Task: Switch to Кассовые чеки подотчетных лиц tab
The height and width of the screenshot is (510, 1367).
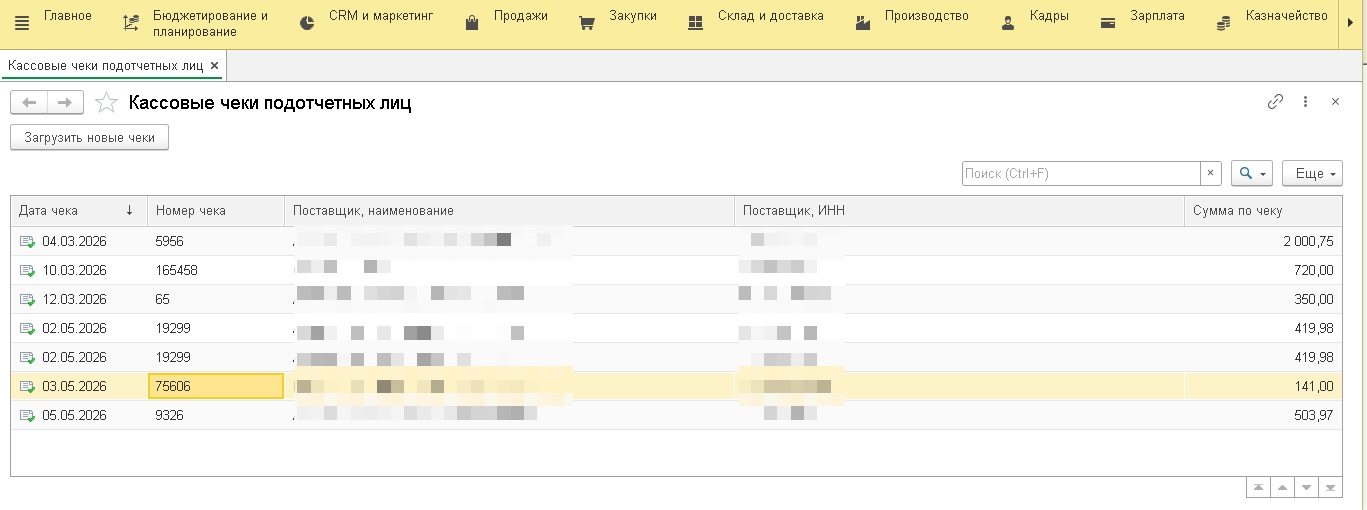Action: [105, 65]
